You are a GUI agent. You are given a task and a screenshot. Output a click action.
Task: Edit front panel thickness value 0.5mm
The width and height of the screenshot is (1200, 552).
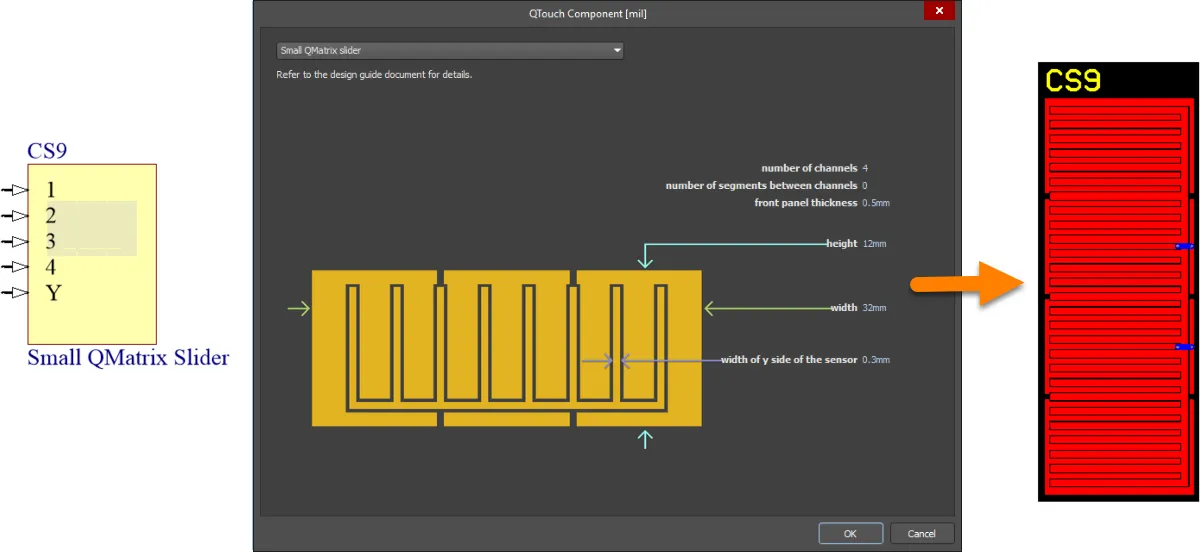pyautogui.click(x=876, y=203)
